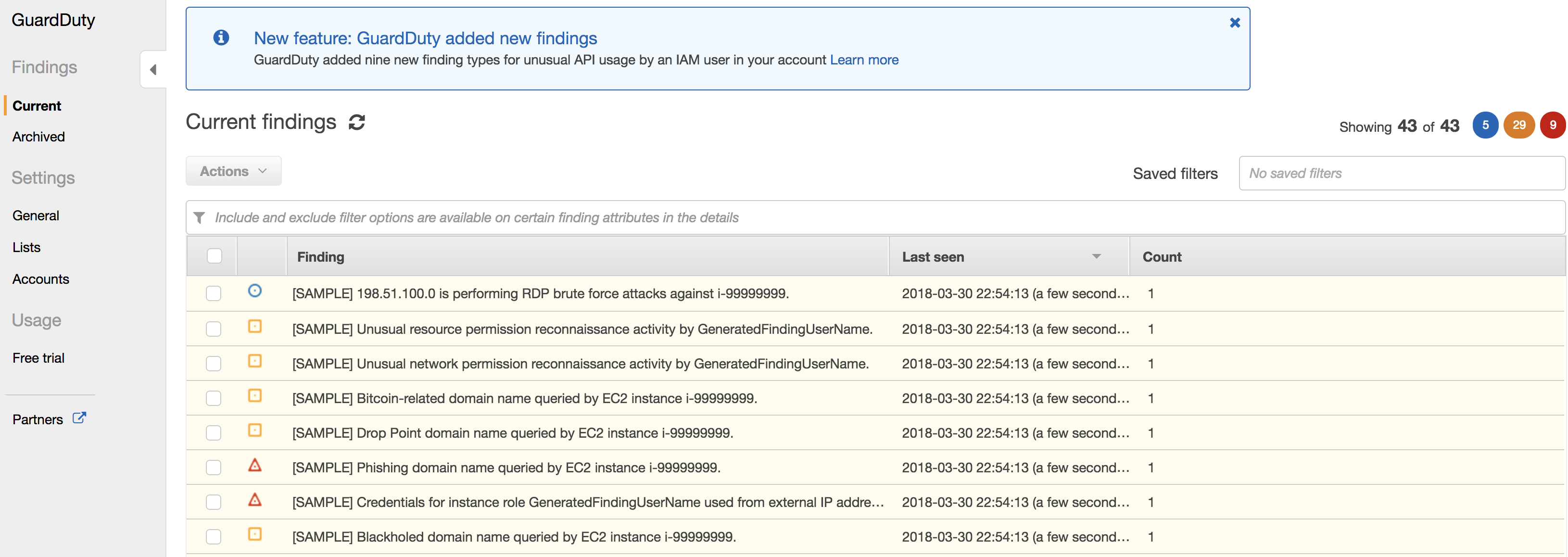Click low severity icon on RDP brute force finding
Image resolution: width=1568 pixels, height=557 pixels.
point(254,291)
